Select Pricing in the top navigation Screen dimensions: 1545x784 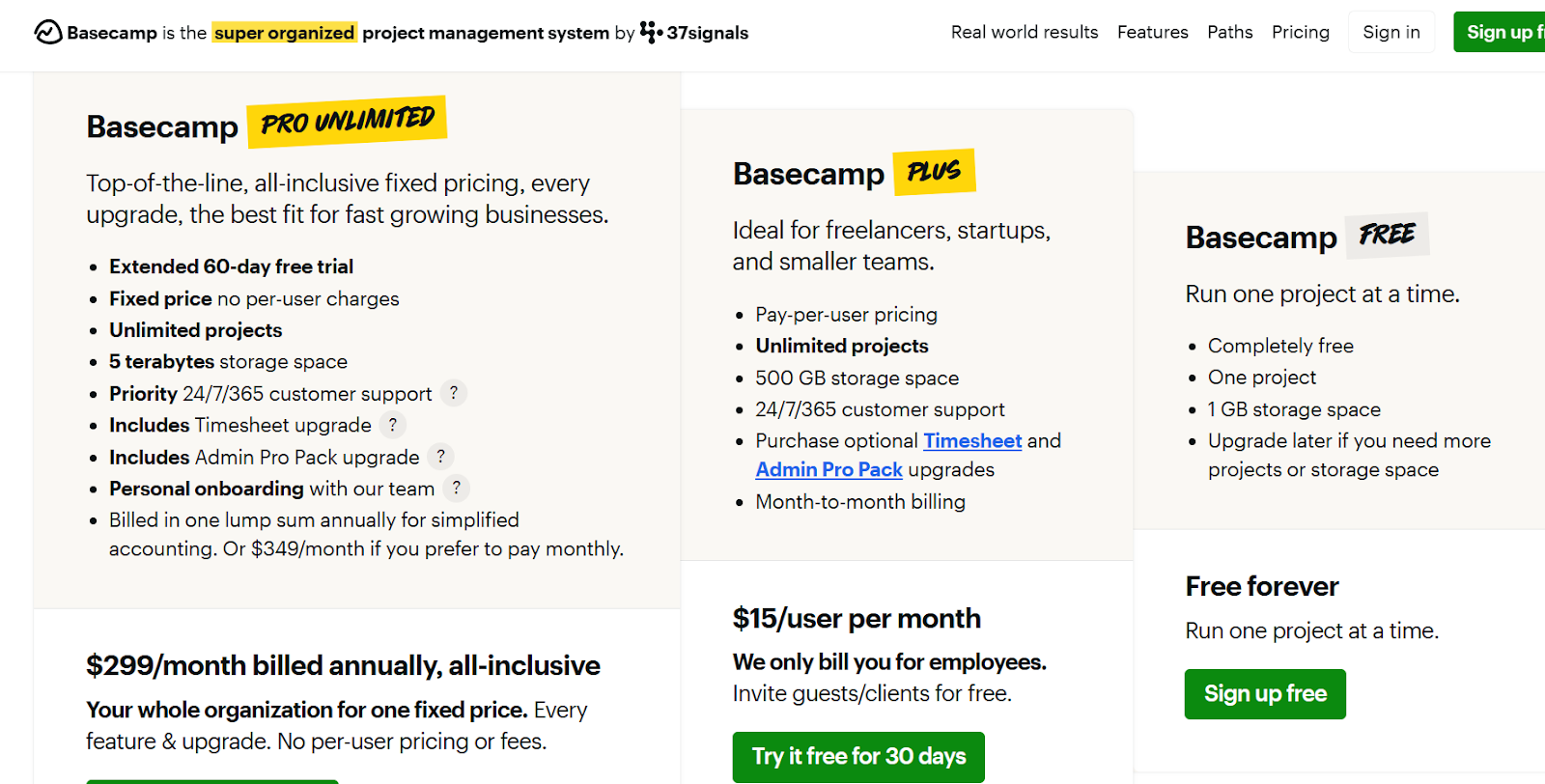(x=1301, y=33)
